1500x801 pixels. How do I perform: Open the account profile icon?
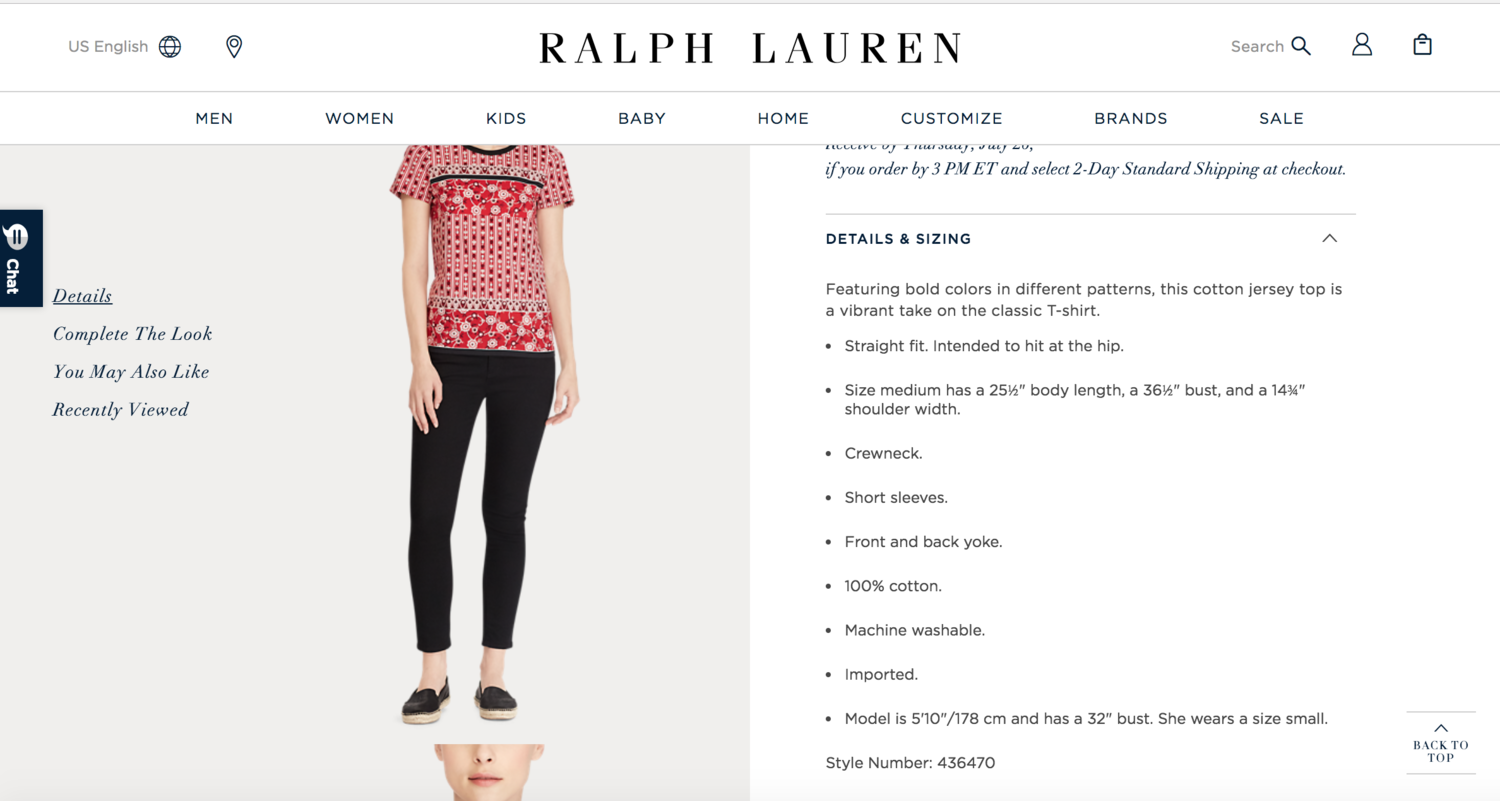click(x=1362, y=45)
